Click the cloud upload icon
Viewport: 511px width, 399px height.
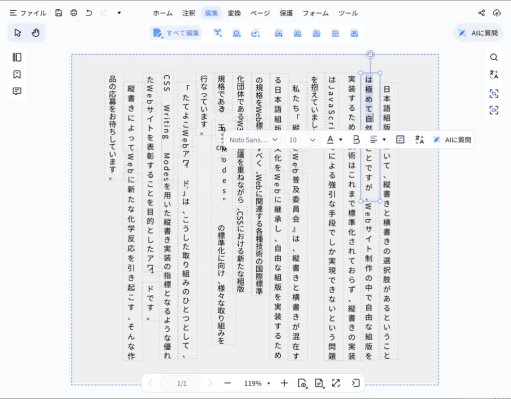(497, 13)
